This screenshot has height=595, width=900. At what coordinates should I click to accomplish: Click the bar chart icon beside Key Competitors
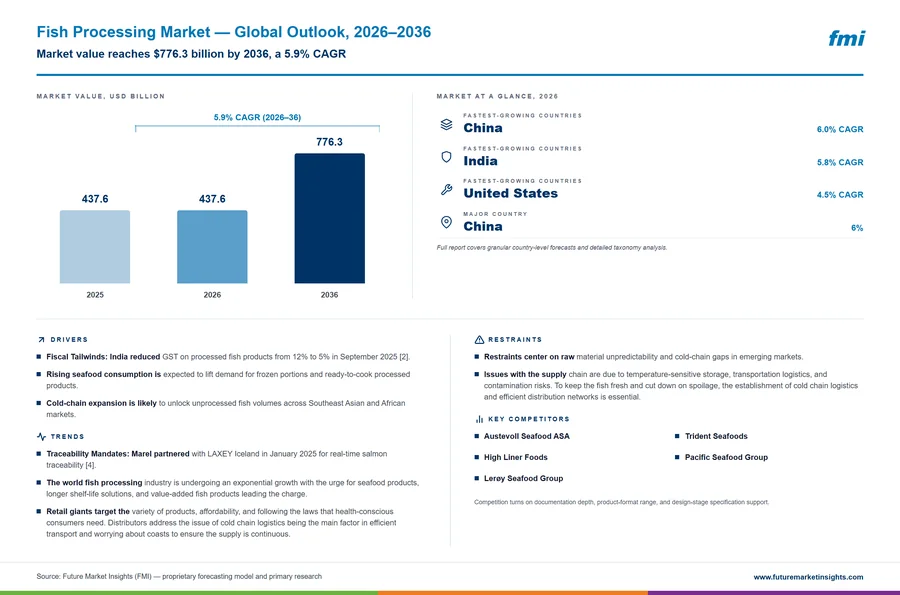[479, 419]
